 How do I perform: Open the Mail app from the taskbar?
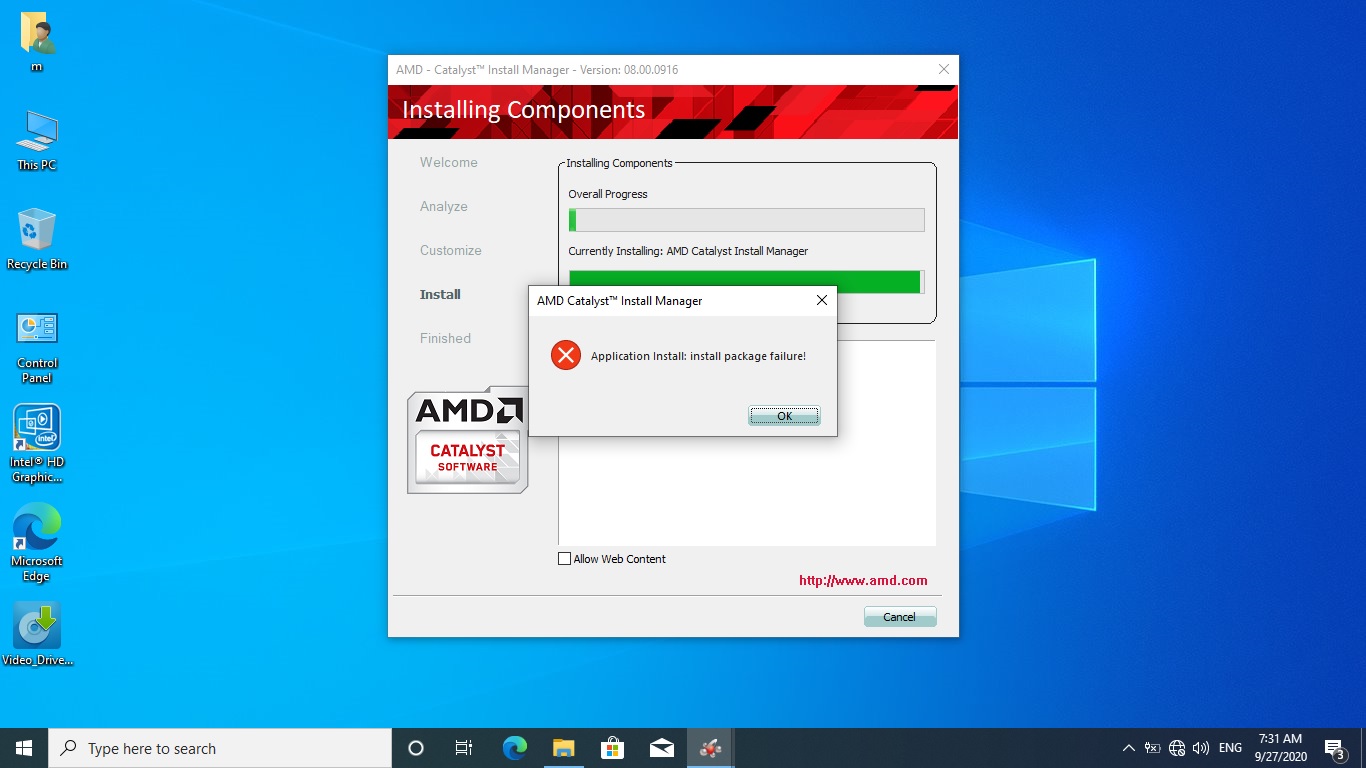[661, 748]
